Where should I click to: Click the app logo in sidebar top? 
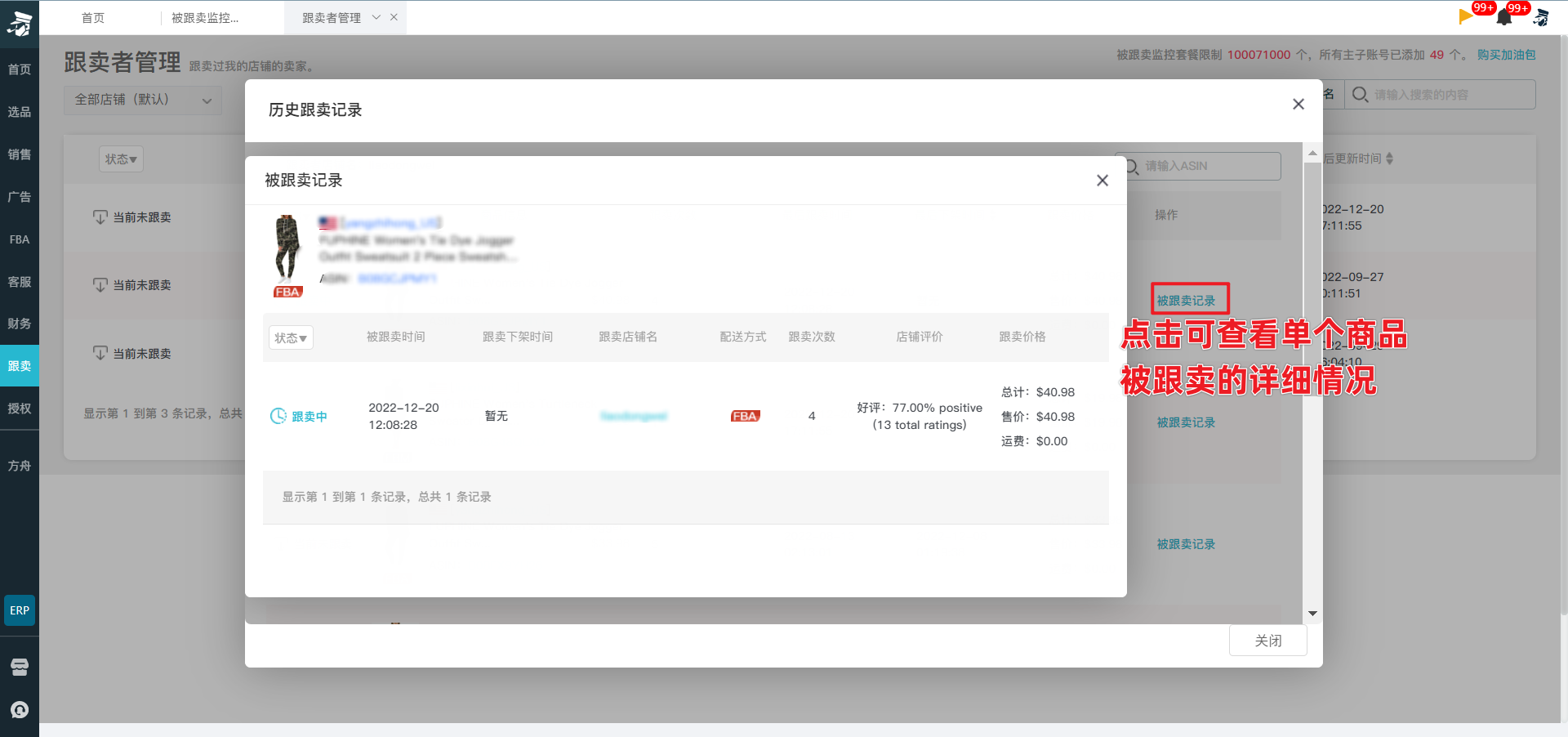[x=20, y=24]
